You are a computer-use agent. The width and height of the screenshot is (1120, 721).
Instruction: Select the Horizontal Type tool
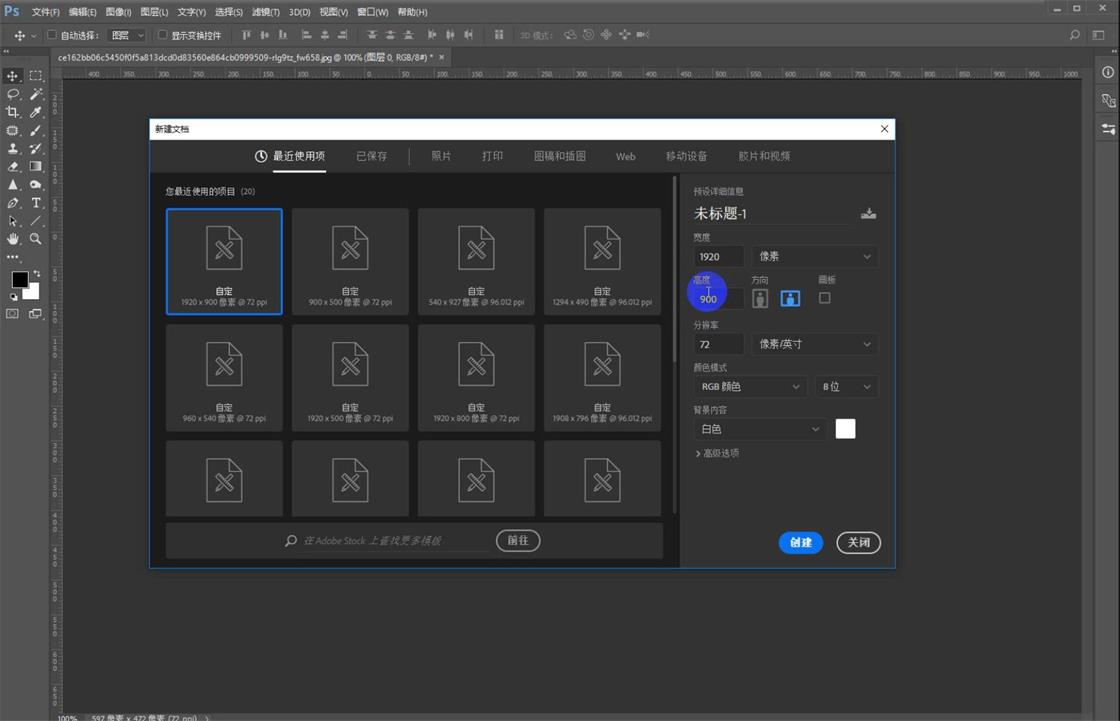click(x=36, y=203)
